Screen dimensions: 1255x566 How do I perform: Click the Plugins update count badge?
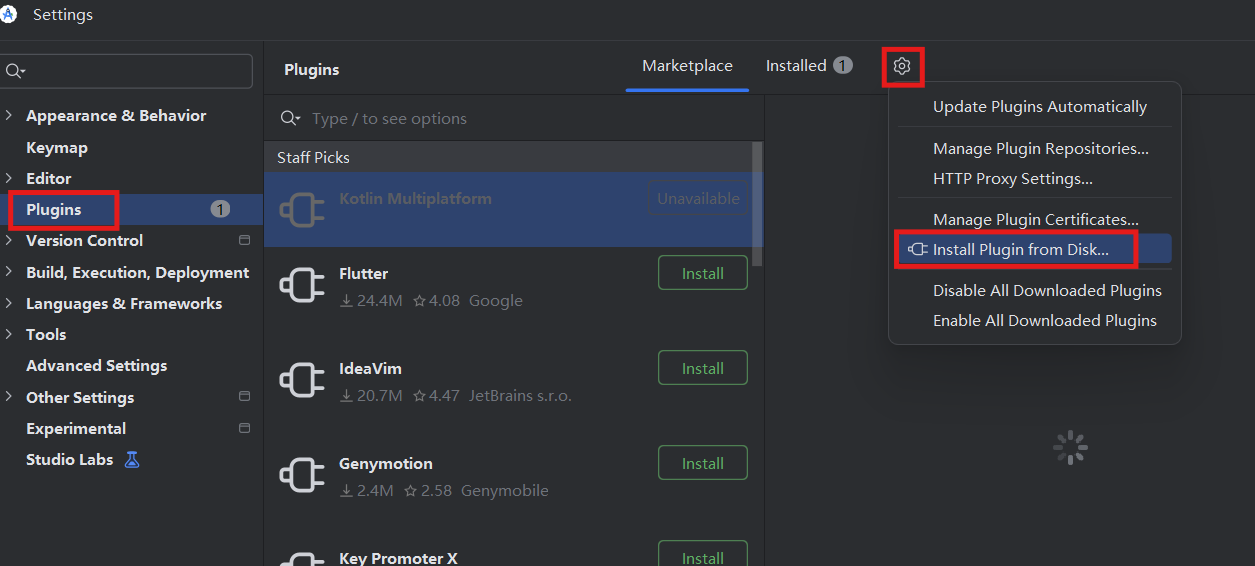point(220,209)
